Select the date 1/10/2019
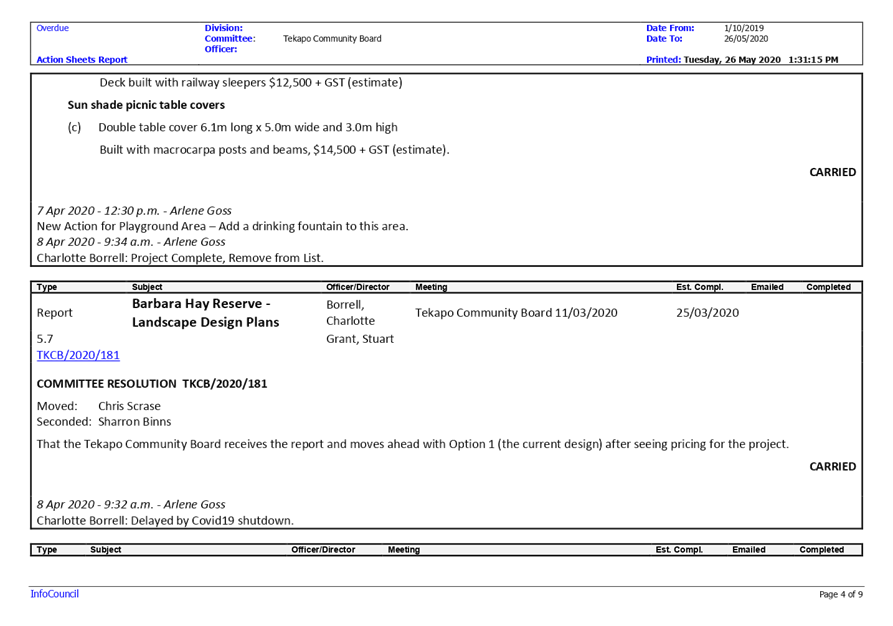 tap(744, 28)
